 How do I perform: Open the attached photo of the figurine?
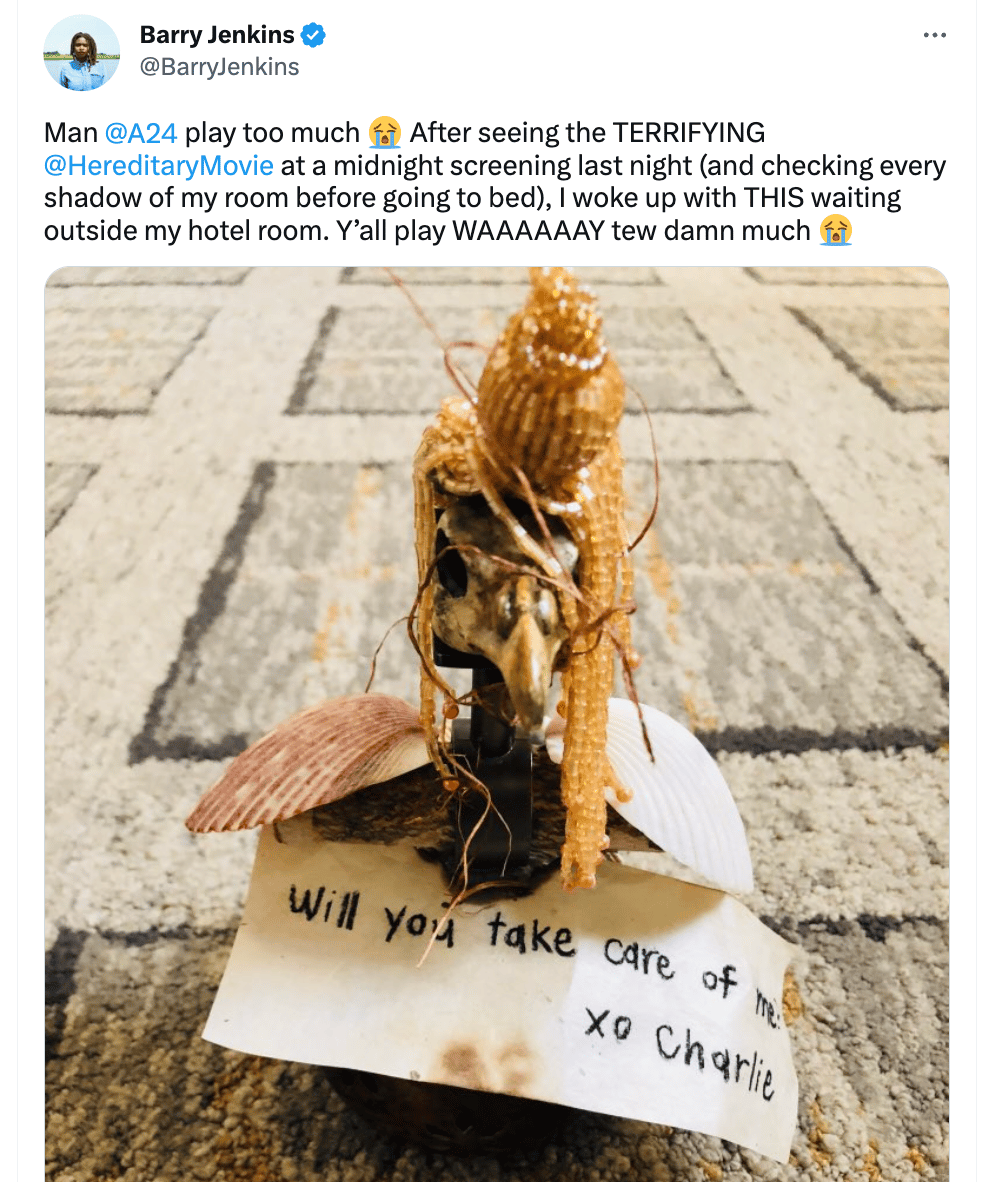497,724
